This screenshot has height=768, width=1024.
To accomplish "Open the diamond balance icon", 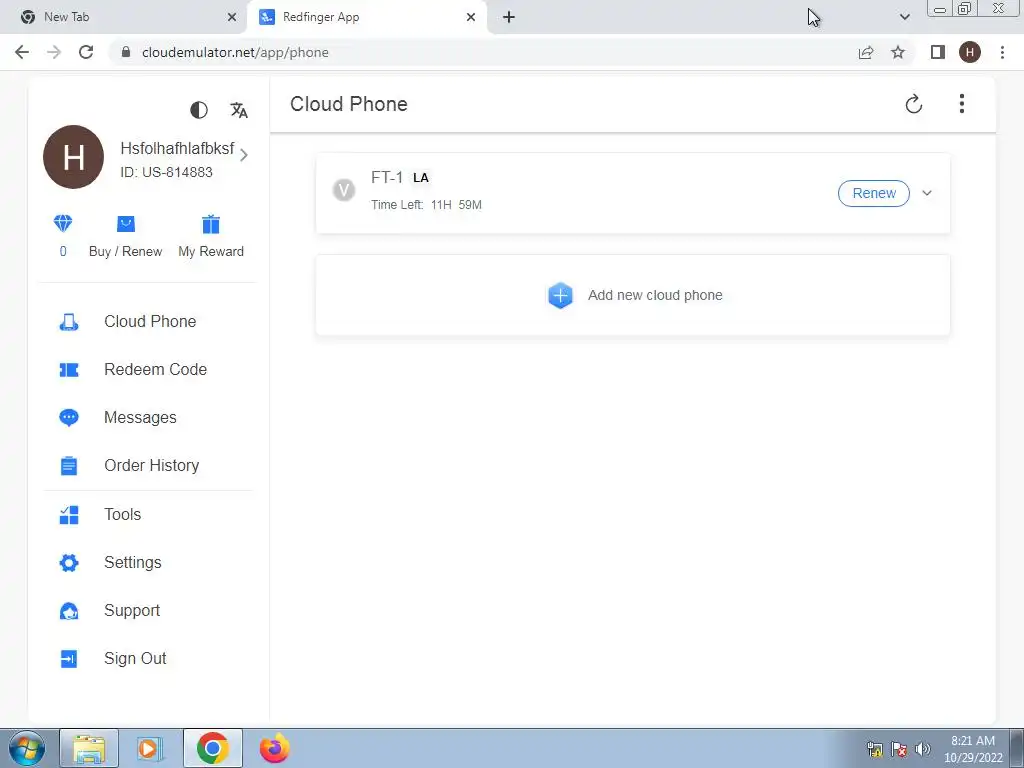I will pos(63,223).
